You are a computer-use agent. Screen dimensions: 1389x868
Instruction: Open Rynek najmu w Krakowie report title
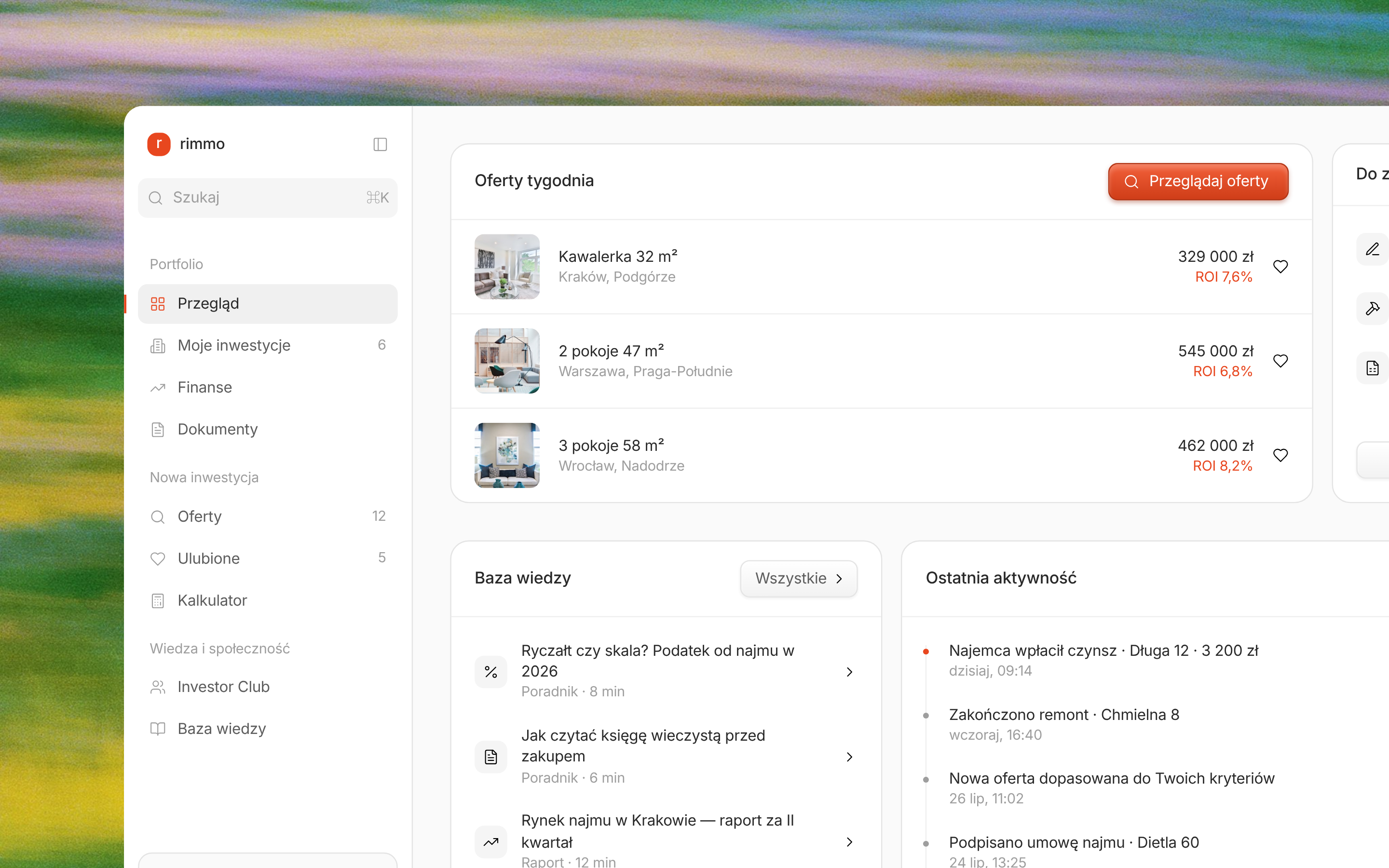658,831
